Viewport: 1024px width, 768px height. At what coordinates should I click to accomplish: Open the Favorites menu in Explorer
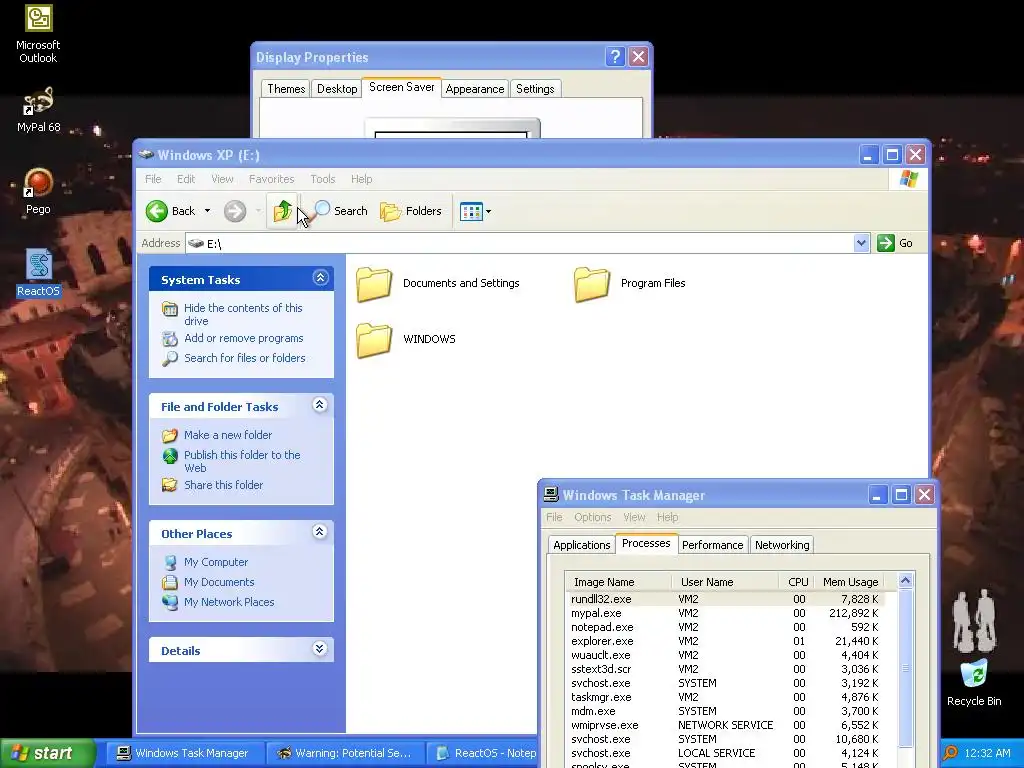[271, 179]
